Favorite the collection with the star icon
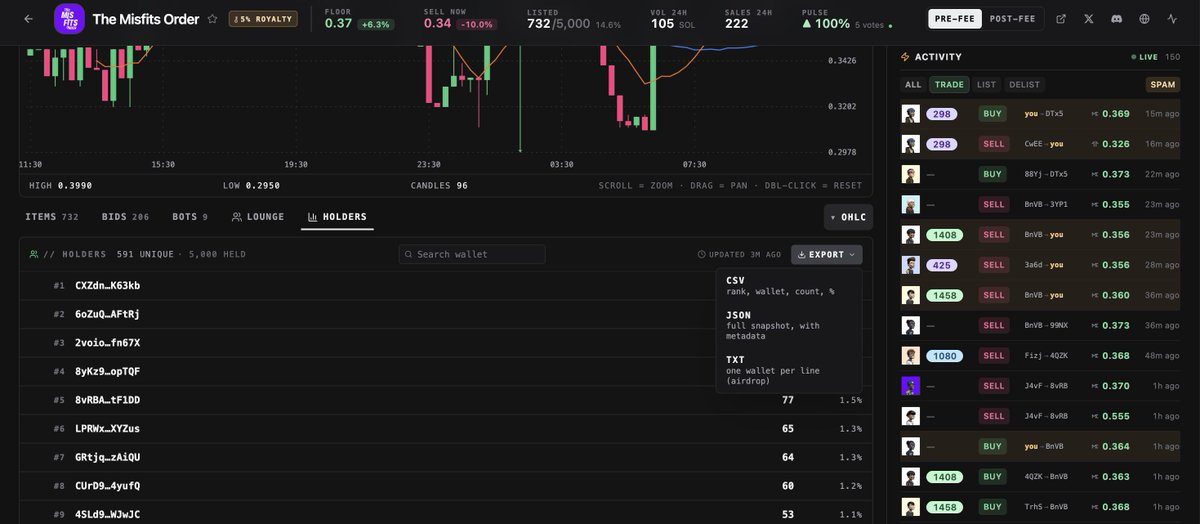 click(212, 19)
